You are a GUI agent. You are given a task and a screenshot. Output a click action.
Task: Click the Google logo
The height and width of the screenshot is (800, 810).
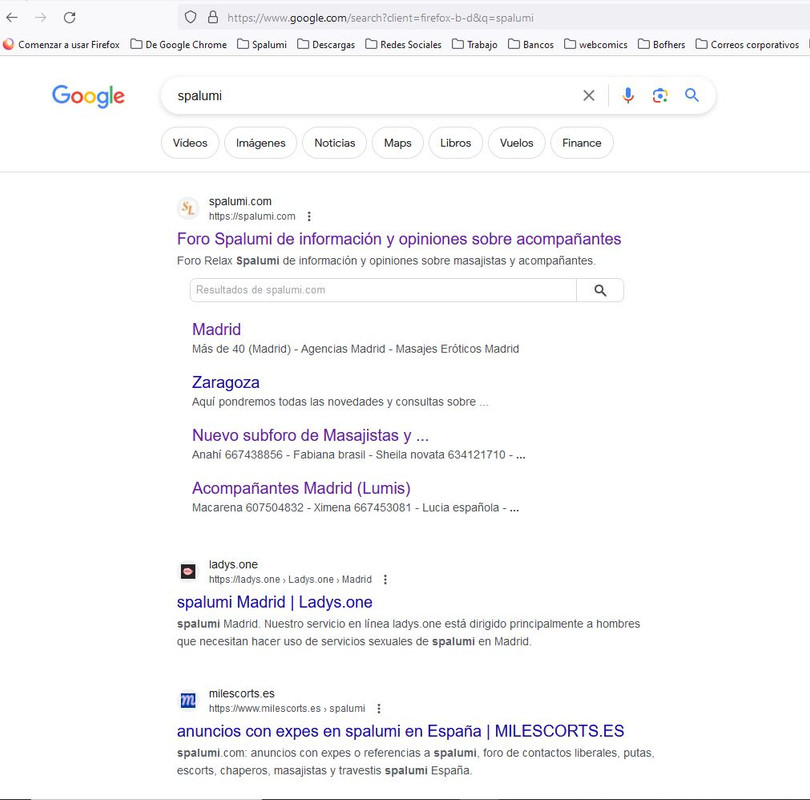[88, 96]
